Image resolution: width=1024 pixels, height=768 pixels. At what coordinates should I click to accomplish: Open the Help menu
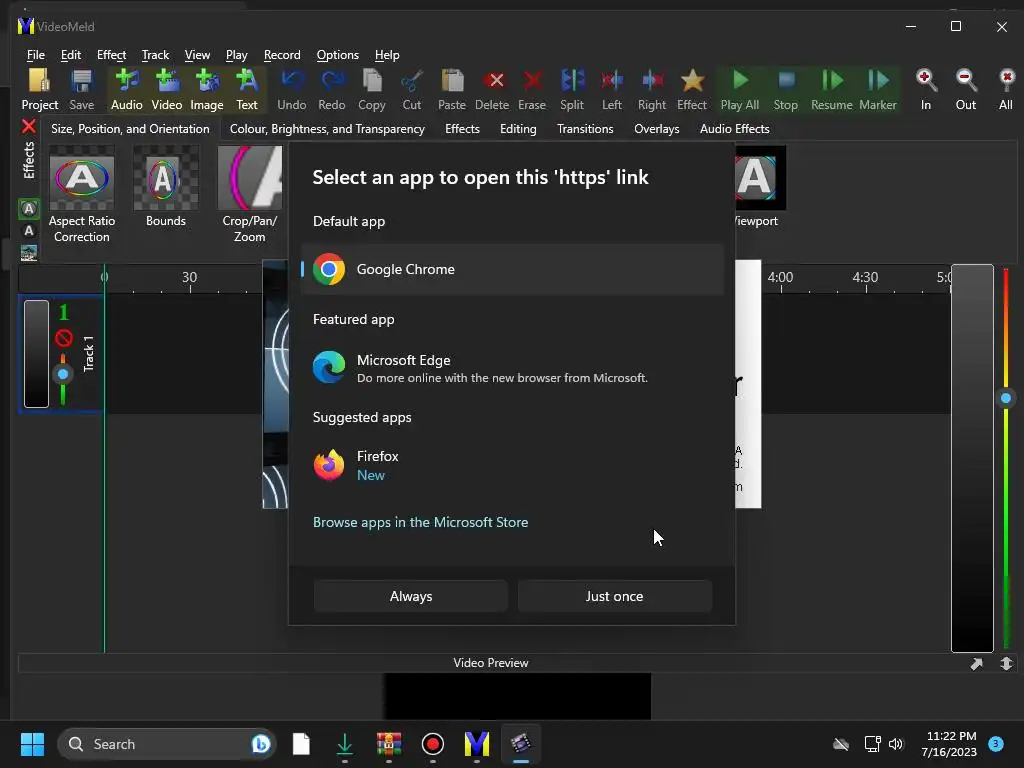click(x=387, y=55)
